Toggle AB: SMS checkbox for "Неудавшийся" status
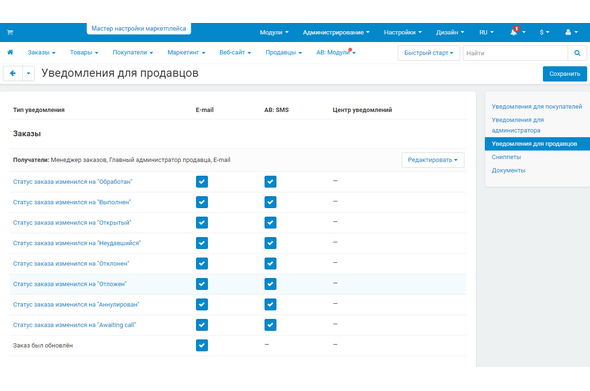The height and width of the screenshot is (391, 590). [270, 243]
